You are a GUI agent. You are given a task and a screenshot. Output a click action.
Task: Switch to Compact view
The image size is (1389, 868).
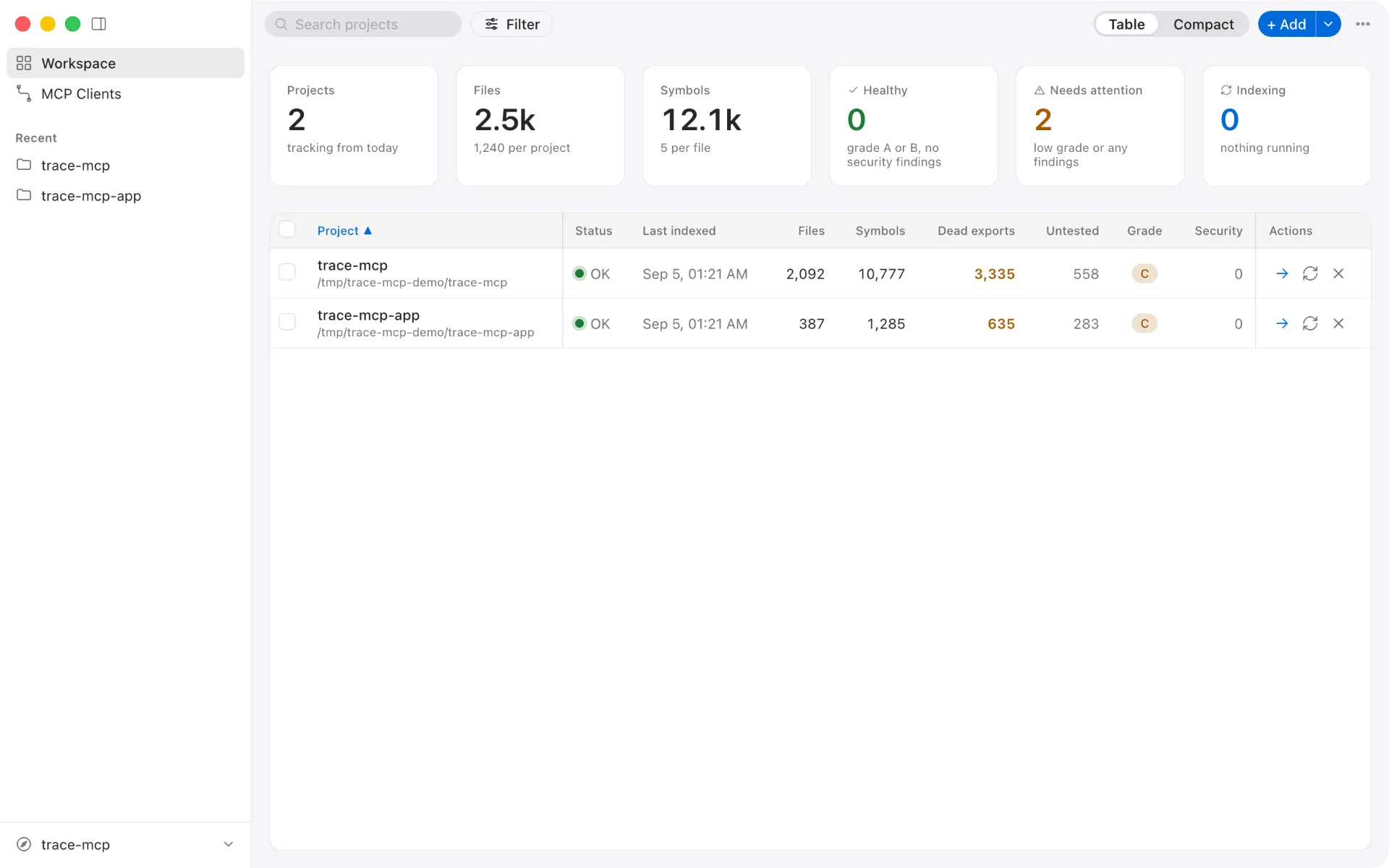coord(1203,24)
